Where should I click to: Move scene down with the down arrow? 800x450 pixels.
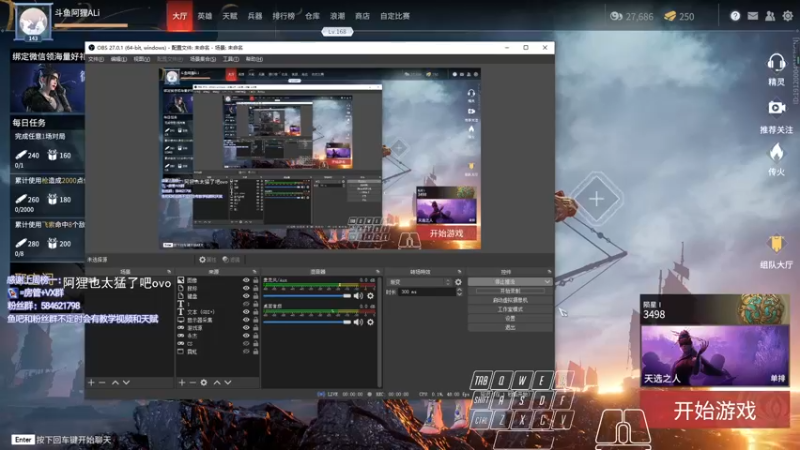(x=126, y=382)
